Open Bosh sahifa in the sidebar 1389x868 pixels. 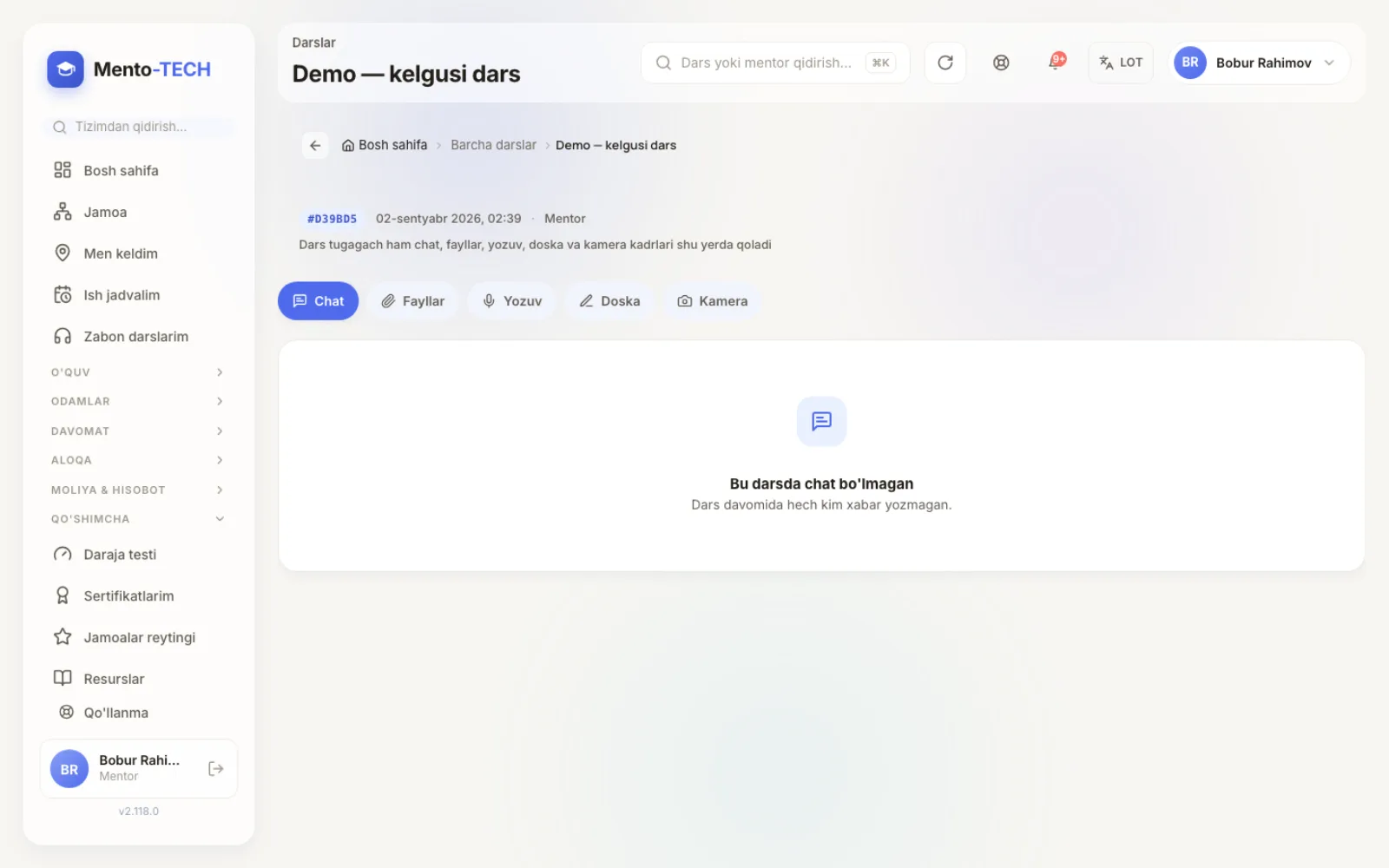139,170
